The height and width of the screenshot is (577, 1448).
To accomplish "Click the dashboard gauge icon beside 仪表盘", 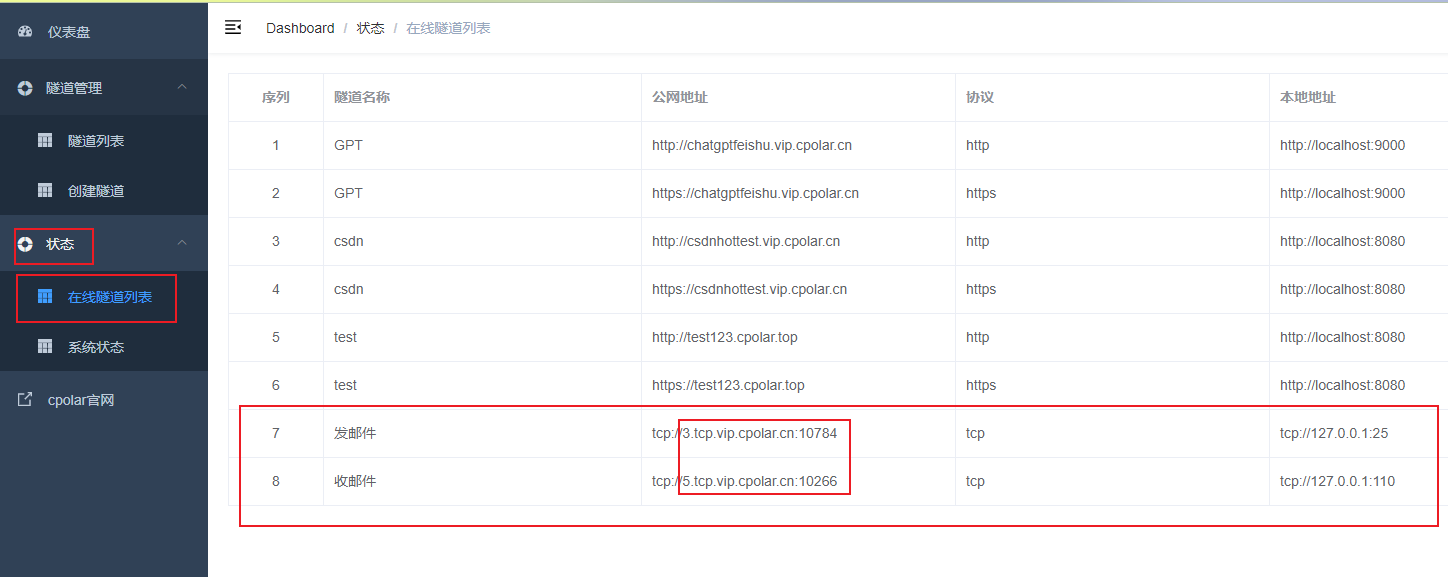I will tap(25, 32).
